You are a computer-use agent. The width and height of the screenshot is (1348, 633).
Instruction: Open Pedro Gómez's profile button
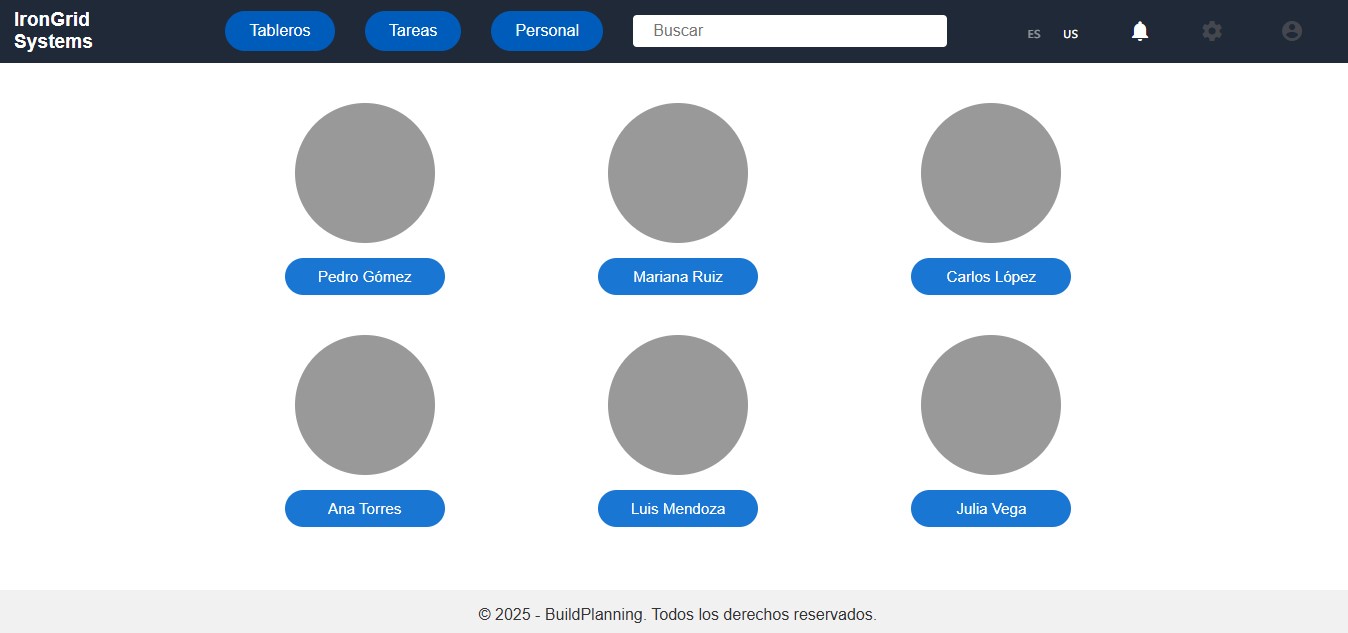(365, 277)
